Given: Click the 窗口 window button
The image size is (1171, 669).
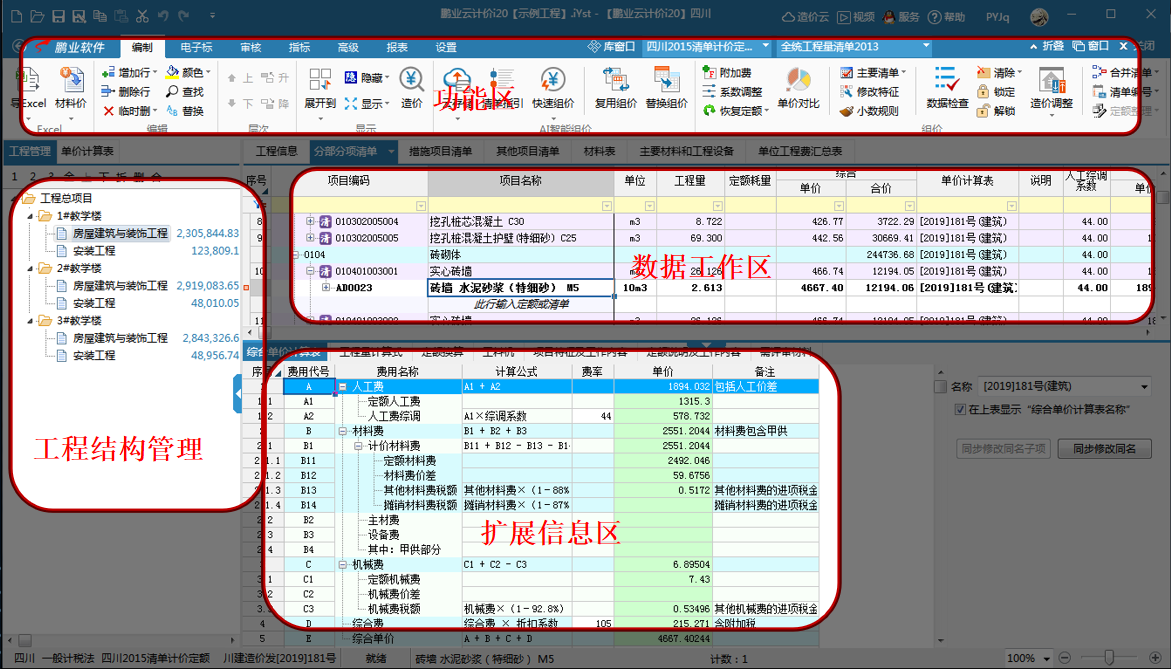Looking at the screenshot, I should (1090, 46).
